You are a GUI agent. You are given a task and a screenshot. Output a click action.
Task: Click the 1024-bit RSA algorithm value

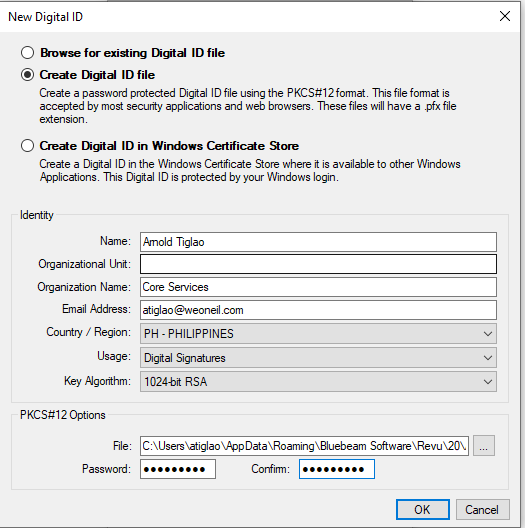pos(175,382)
